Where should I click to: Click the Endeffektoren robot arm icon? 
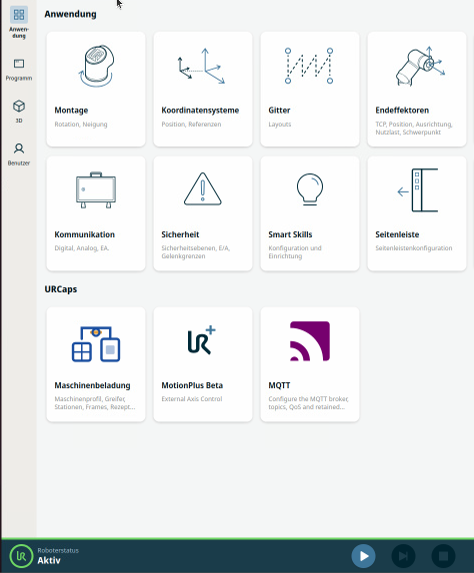coord(420,66)
